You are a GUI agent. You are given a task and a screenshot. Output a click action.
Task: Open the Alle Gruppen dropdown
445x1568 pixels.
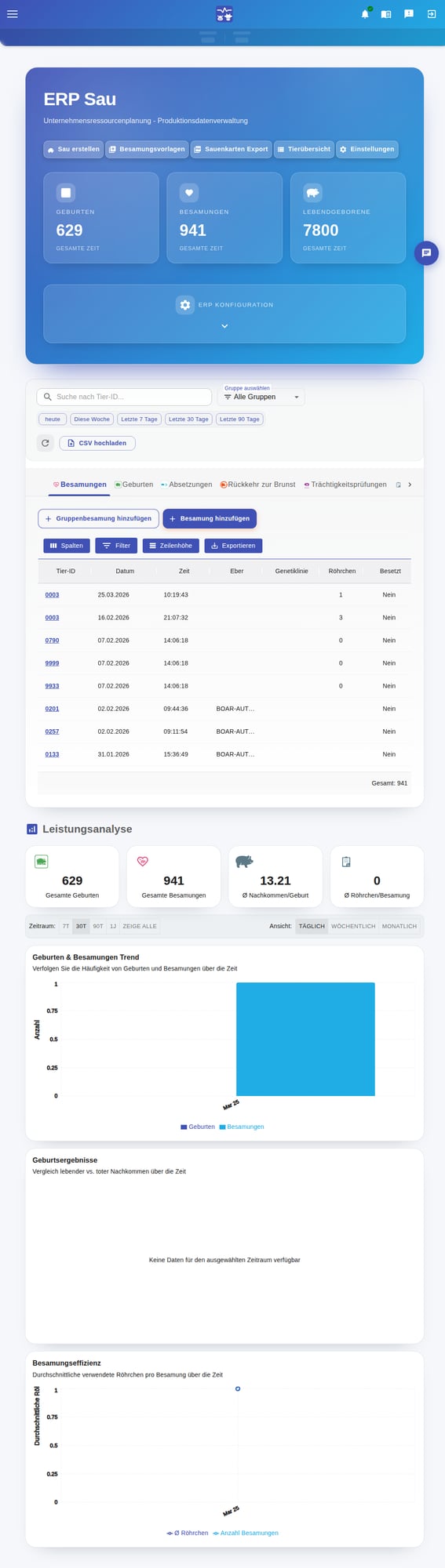[261, 397]
